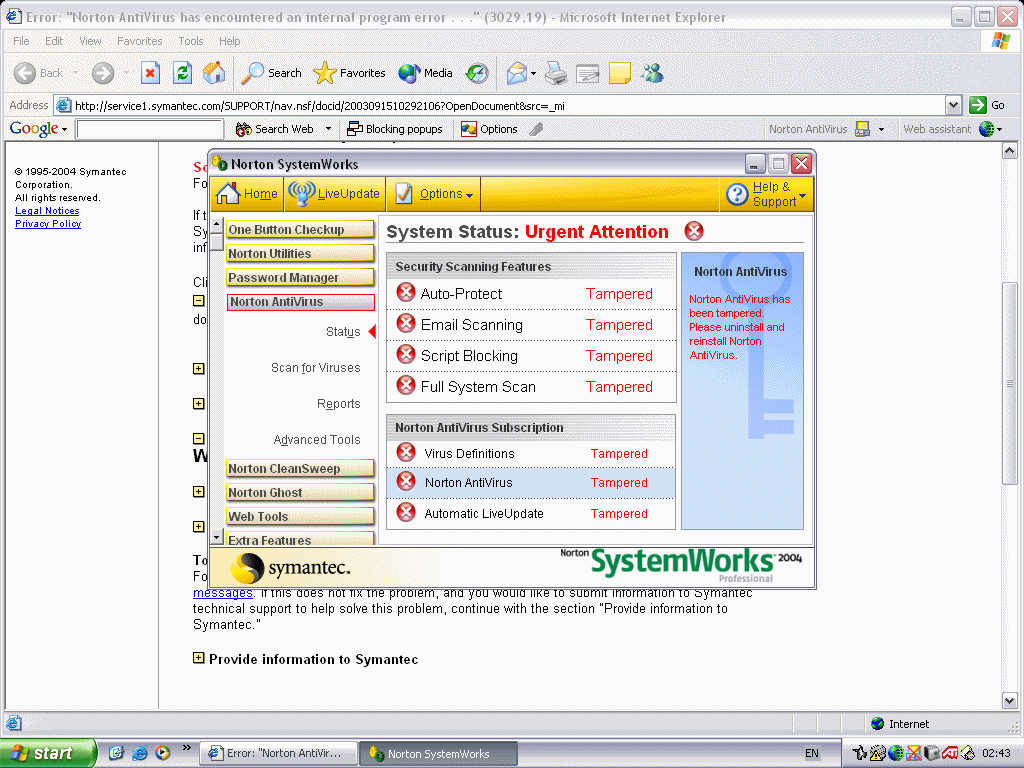
Task: Click the Windows Start button
Action: coord(48,753)
